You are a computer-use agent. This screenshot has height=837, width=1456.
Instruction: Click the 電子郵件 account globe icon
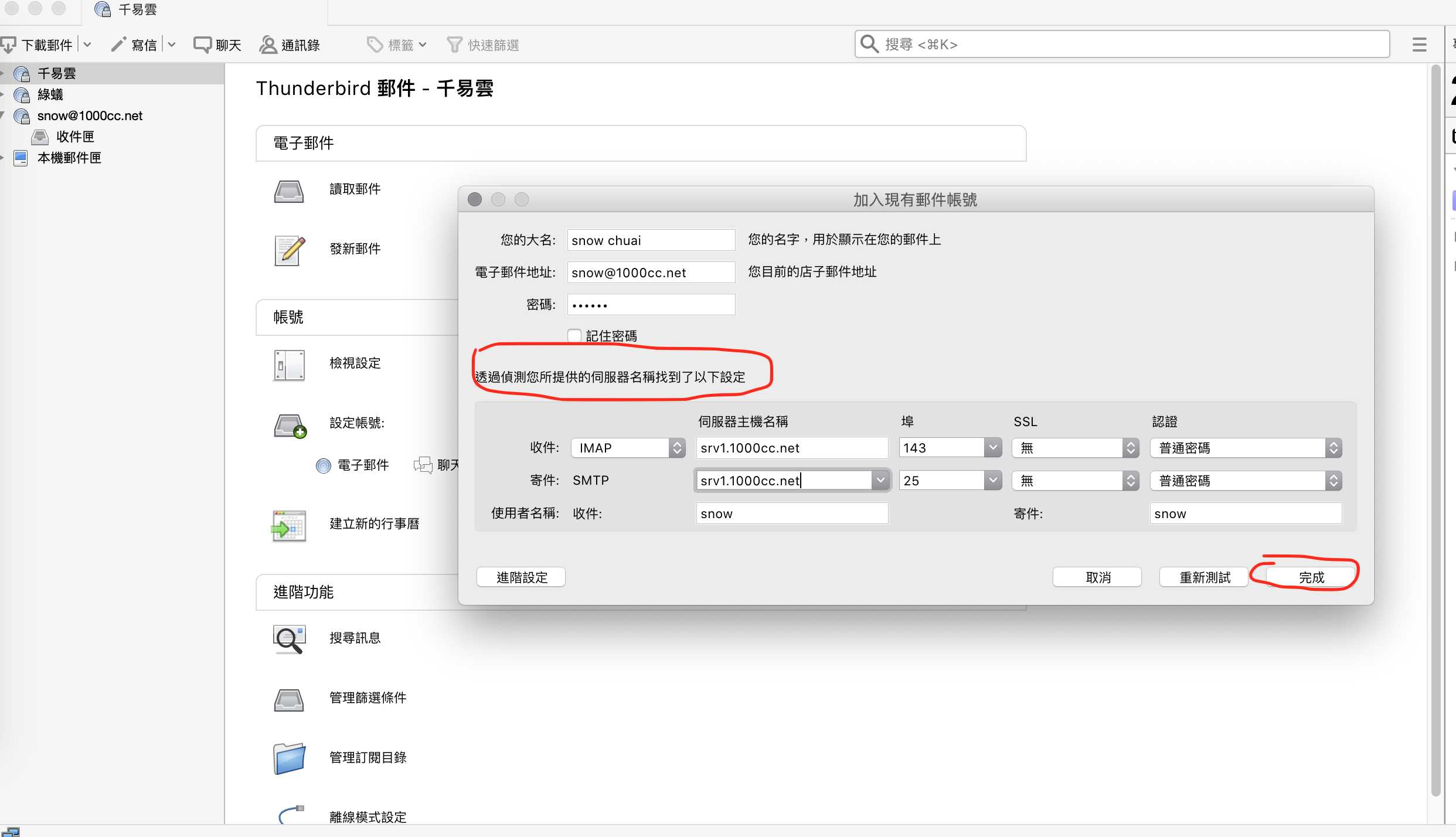tap(324, 466)
